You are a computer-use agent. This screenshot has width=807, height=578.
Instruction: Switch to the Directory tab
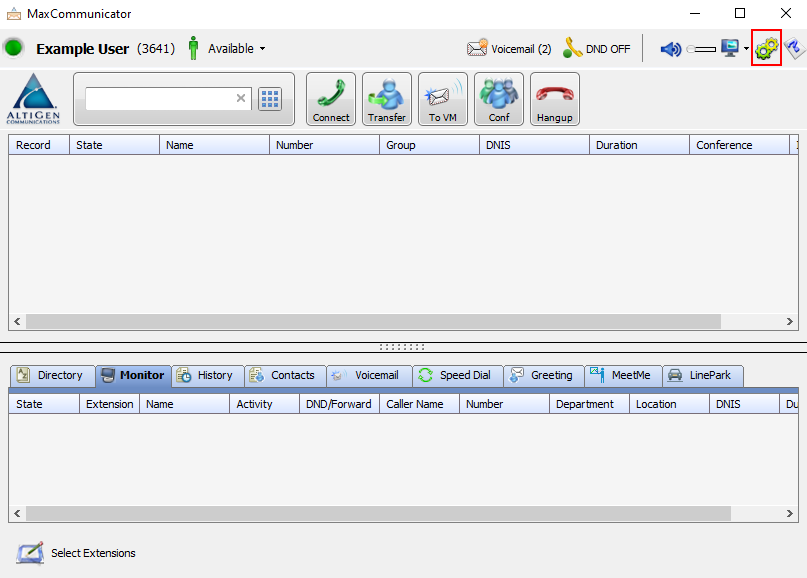[x=51, y=376]
